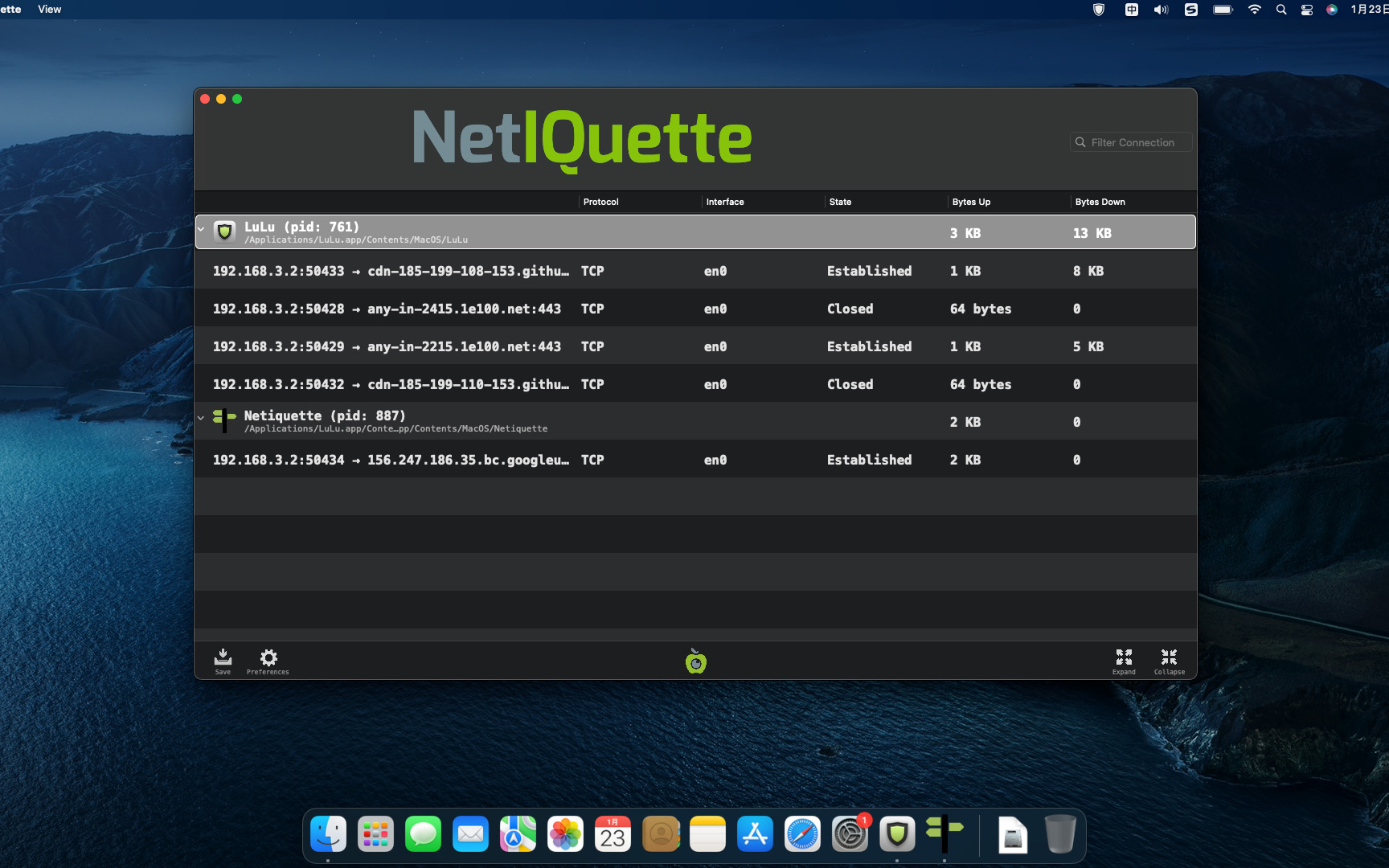The height and width of the screenshot is (868, 1389).
Task: Click the Siri icon in menu bar
Action: click(x=1332, y=10)
